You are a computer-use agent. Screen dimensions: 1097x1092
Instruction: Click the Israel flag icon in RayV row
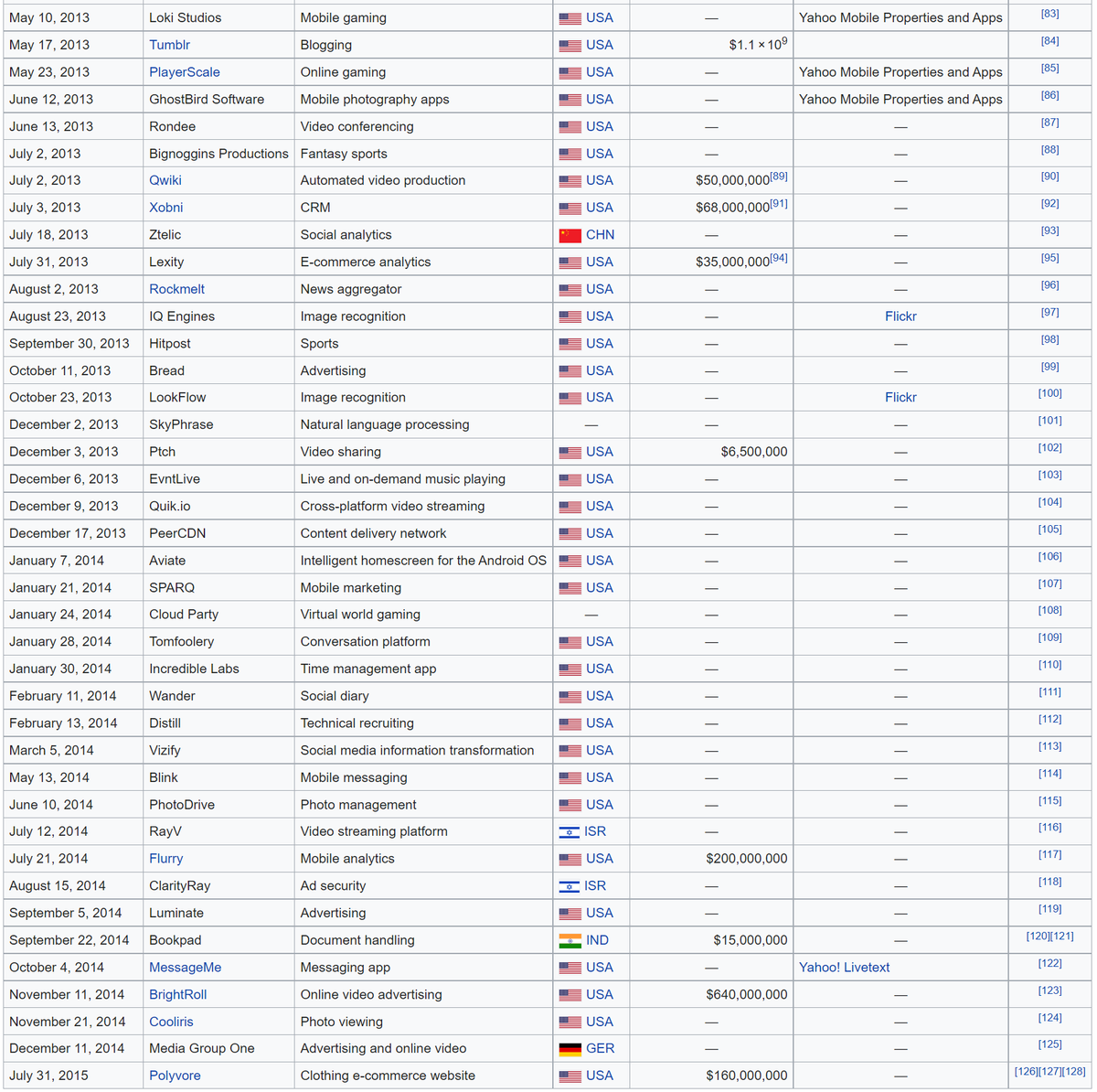[x=569, y=832]
